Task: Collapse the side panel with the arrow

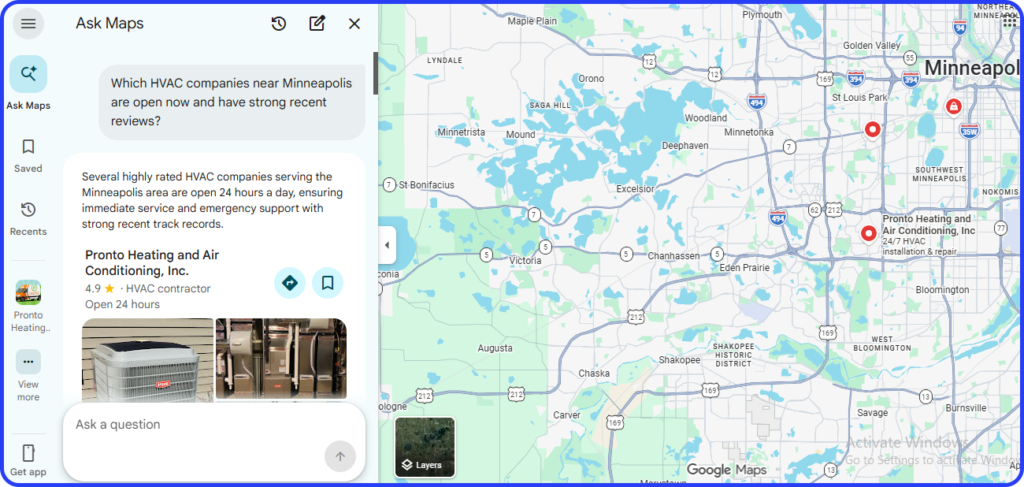Action: tap(387, 245)
